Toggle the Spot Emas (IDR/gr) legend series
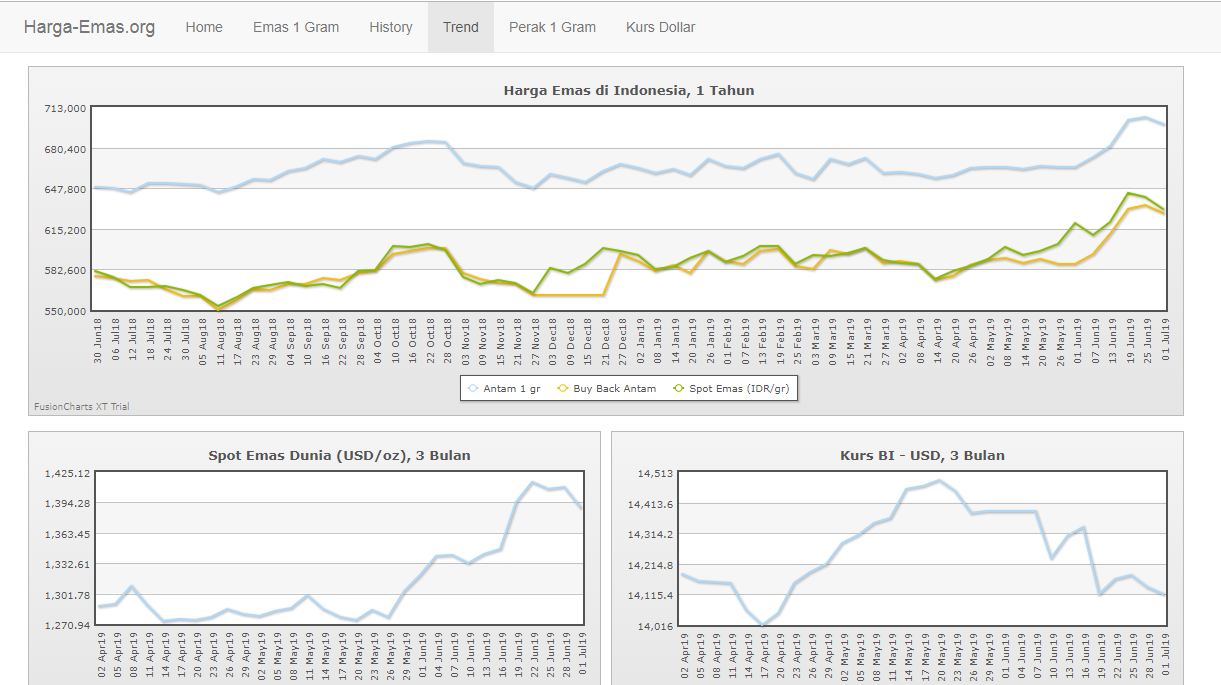This screenshot has height=685, width=1221. (x=733, y=388)
